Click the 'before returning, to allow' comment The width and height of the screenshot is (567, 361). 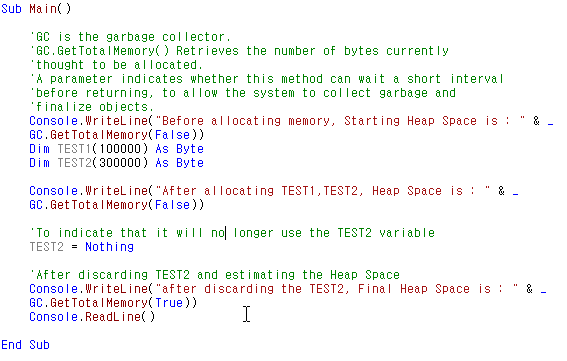pyautogui.click(x=243, y=93)
